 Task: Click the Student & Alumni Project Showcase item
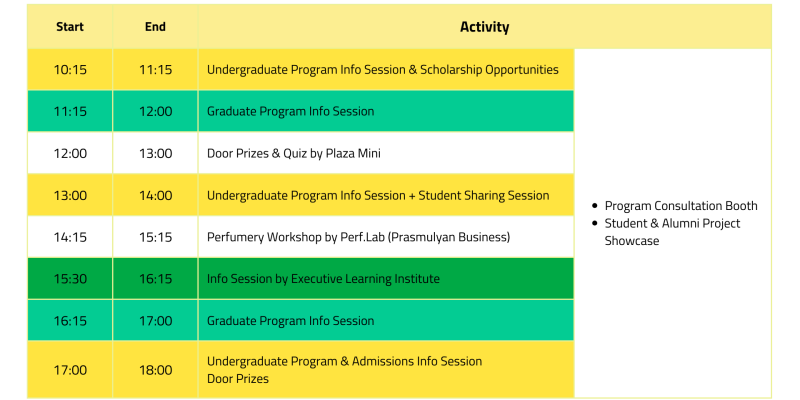pos(672,232)
